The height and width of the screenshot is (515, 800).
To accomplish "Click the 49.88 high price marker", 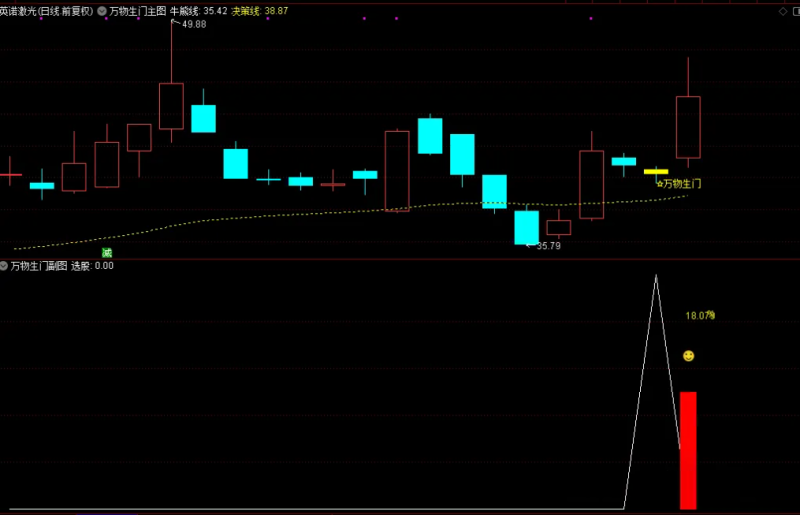I will [193, 25].
